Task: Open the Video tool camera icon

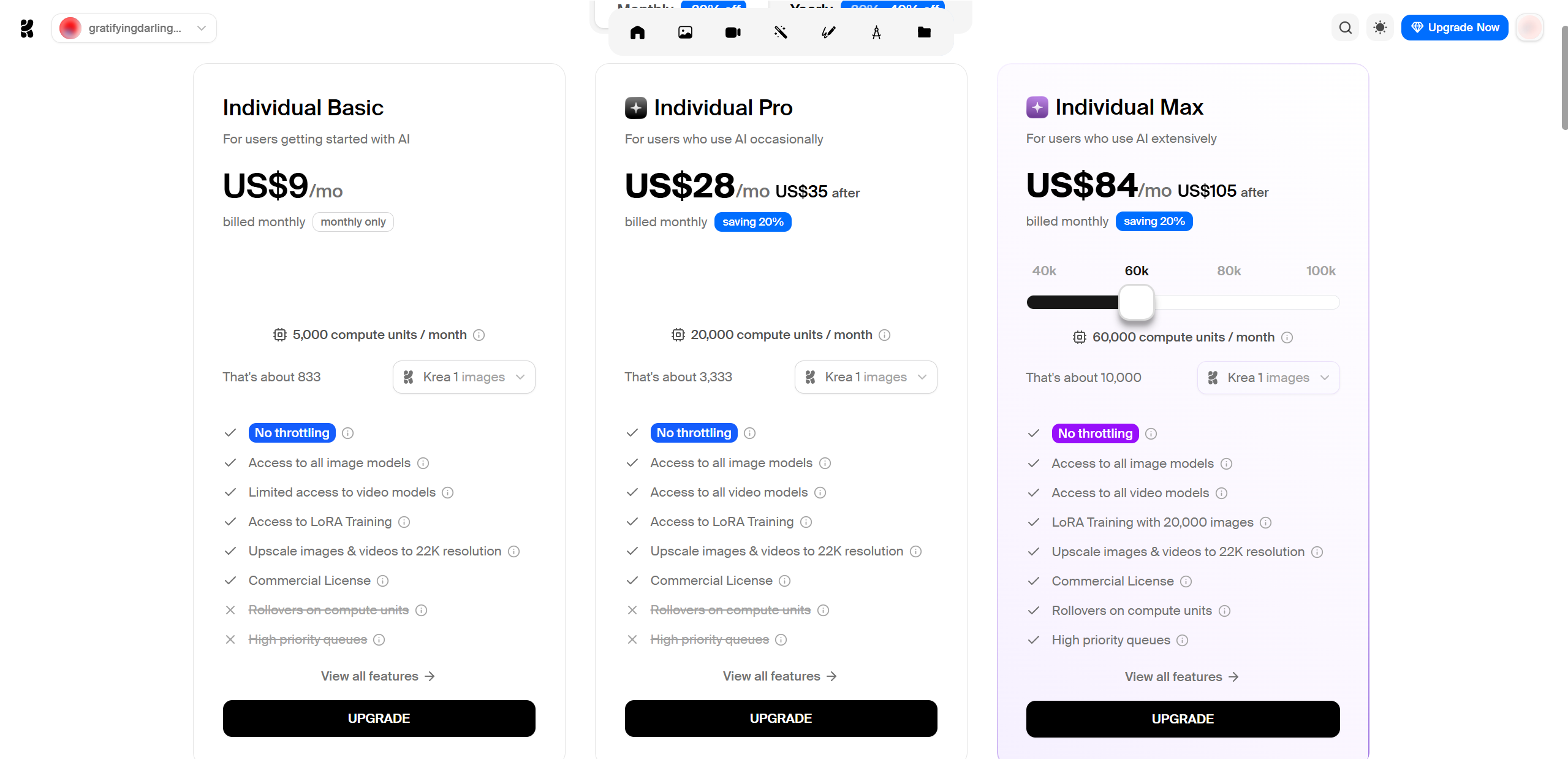Action: click(x=733, y=32)
